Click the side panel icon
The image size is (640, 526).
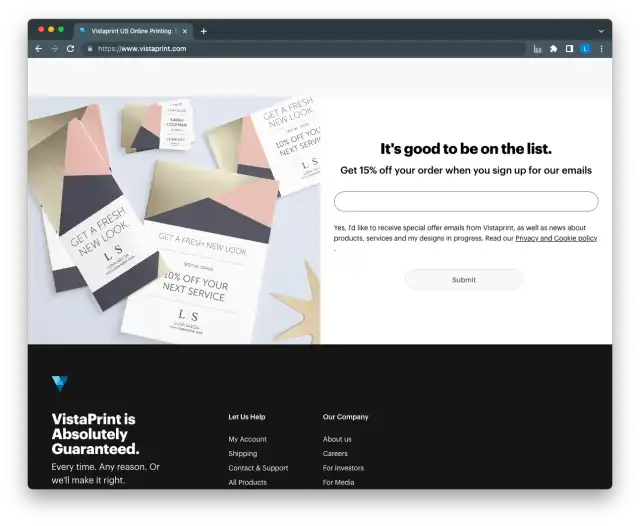[x=569, y=49]
